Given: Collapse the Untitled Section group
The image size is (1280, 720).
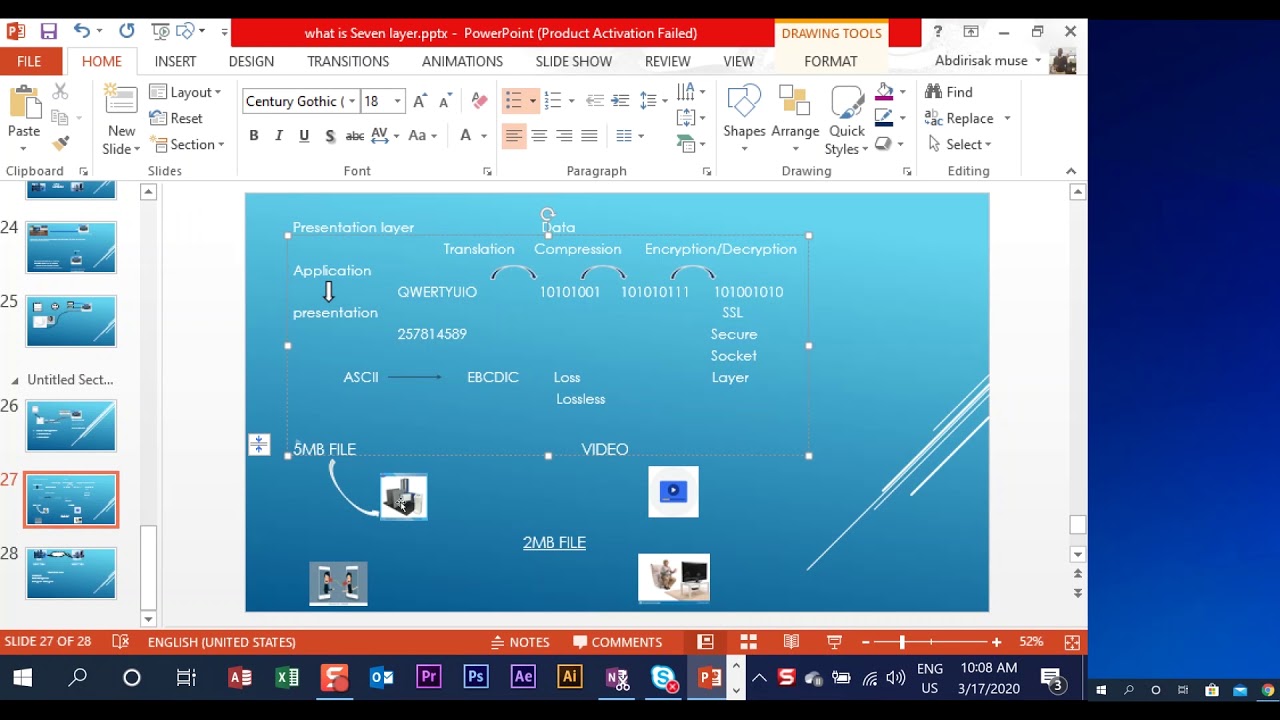Looking at the screenshot, I should [14, 380].
